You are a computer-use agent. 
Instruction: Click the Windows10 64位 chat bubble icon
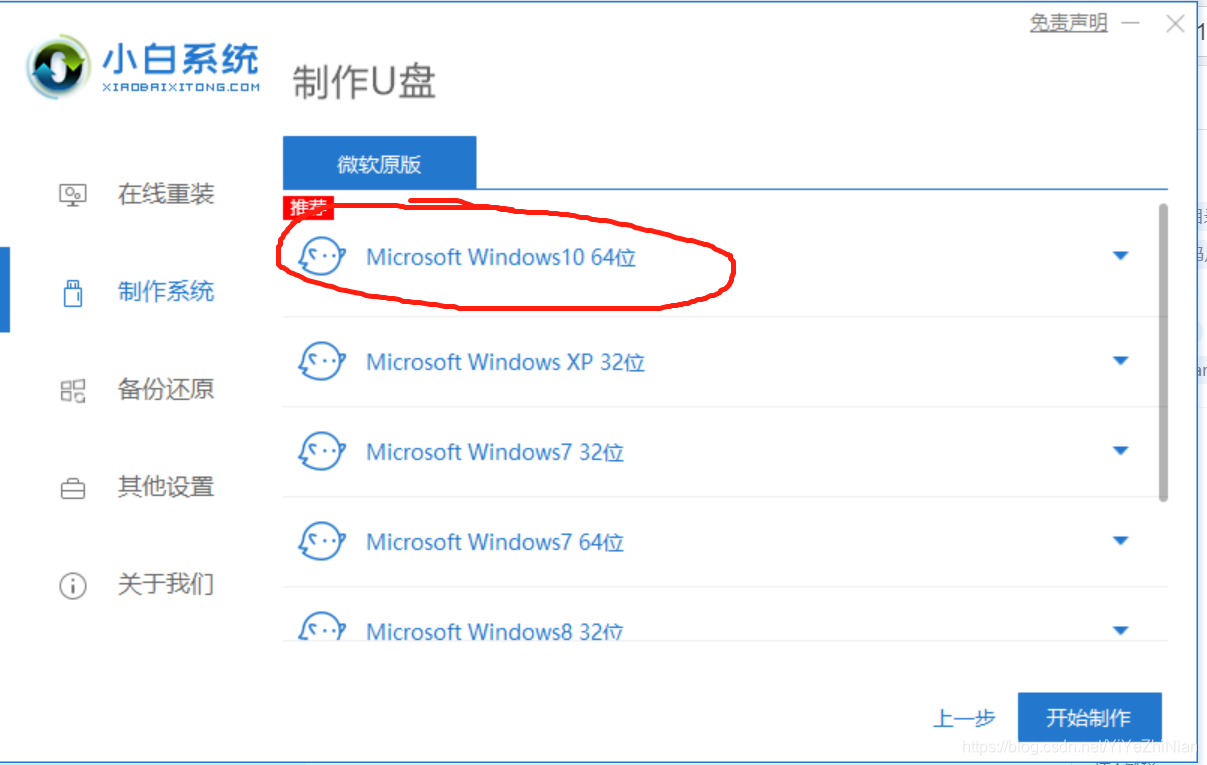point(321,257)
